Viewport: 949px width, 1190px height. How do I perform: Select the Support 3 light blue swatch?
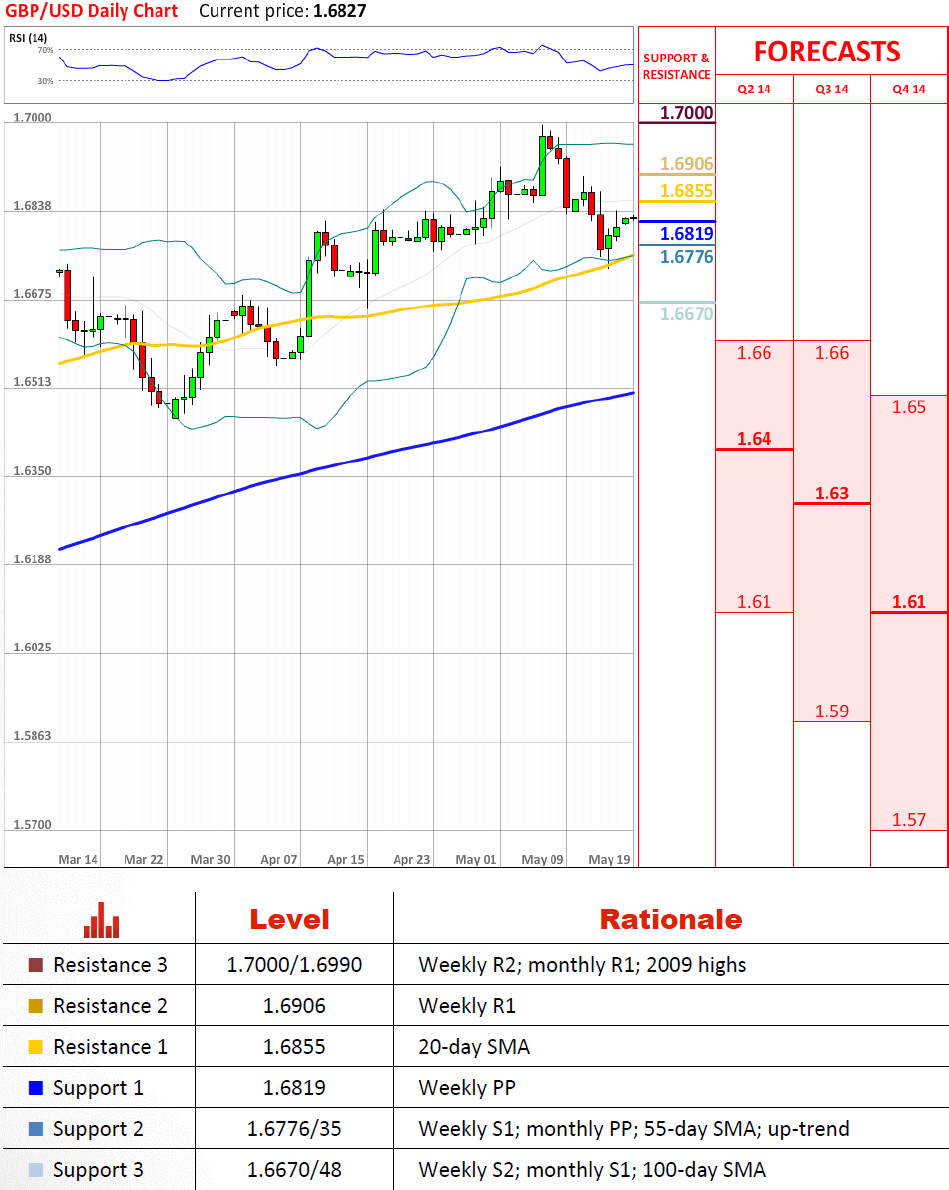(35, 1170)
